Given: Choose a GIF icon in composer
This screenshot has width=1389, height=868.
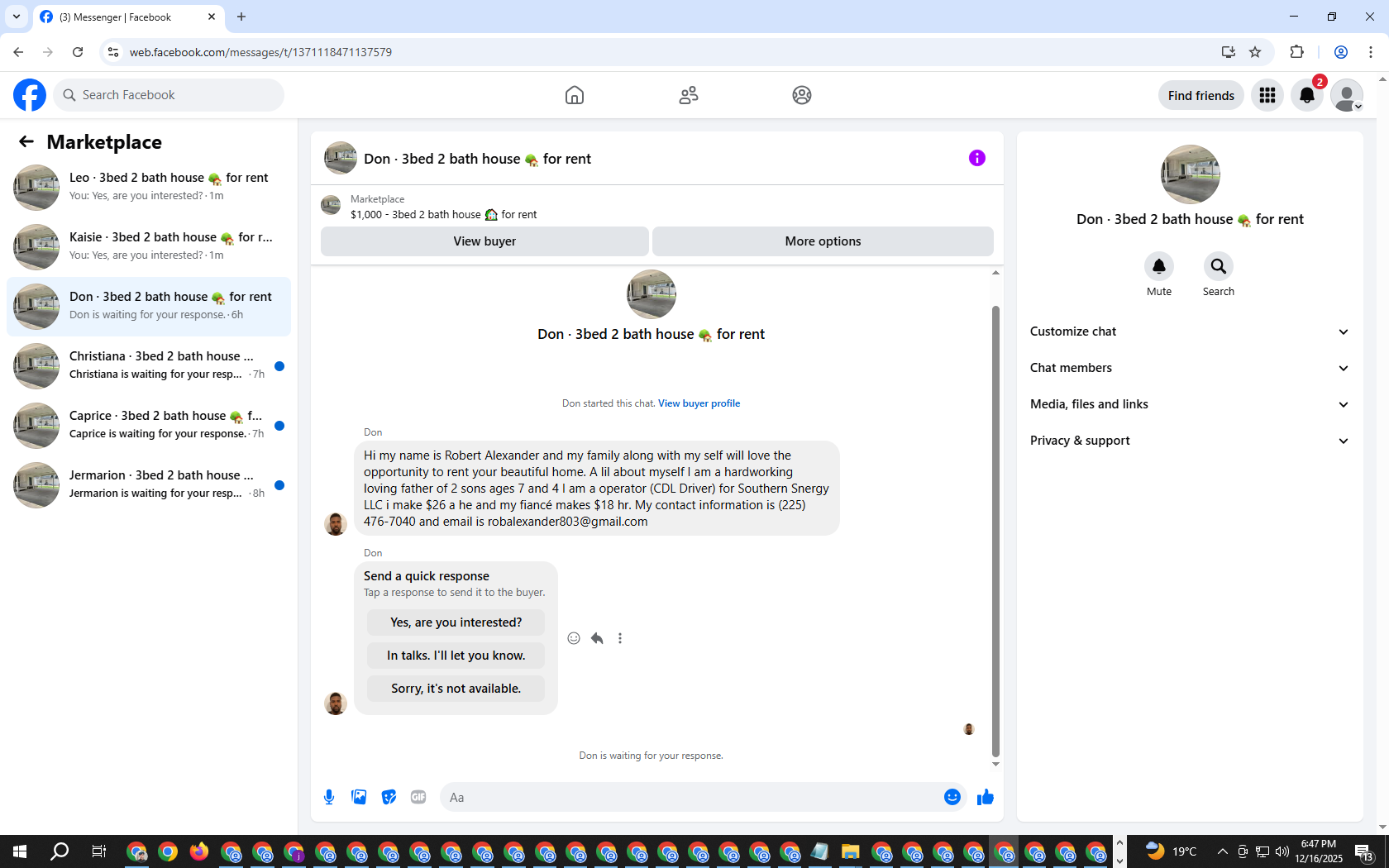Looking at the screenshot, I should click(x=418, y=797).
